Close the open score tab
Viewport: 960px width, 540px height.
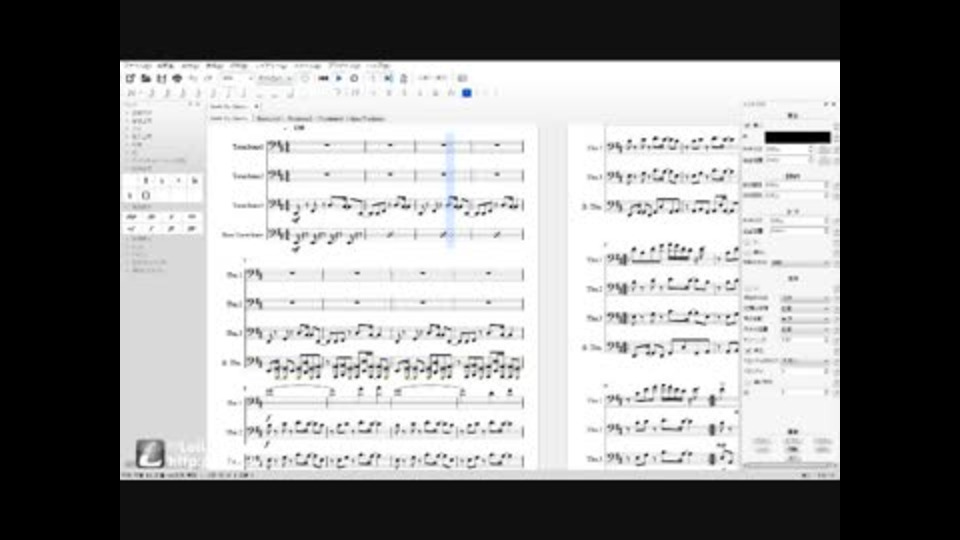coord(256,107)
